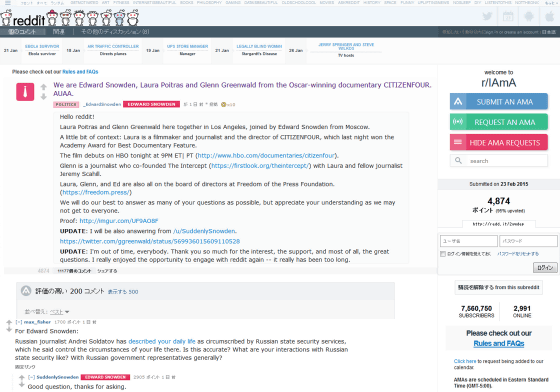Viewport: 560px width, 392px height.
Task: Click the redd.it short URL field
Action: (499, 224)
